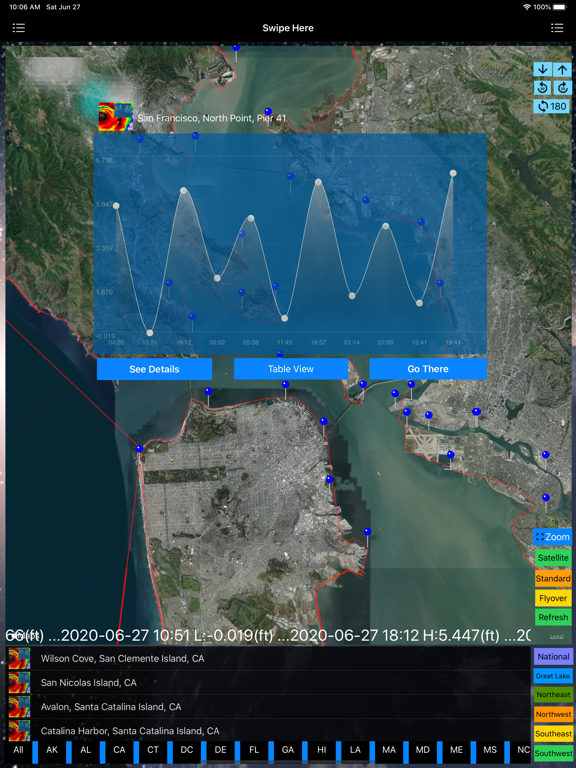Select the AK state tab
The width and height of the screenshot is (576, 768).
tap(52, 750)
